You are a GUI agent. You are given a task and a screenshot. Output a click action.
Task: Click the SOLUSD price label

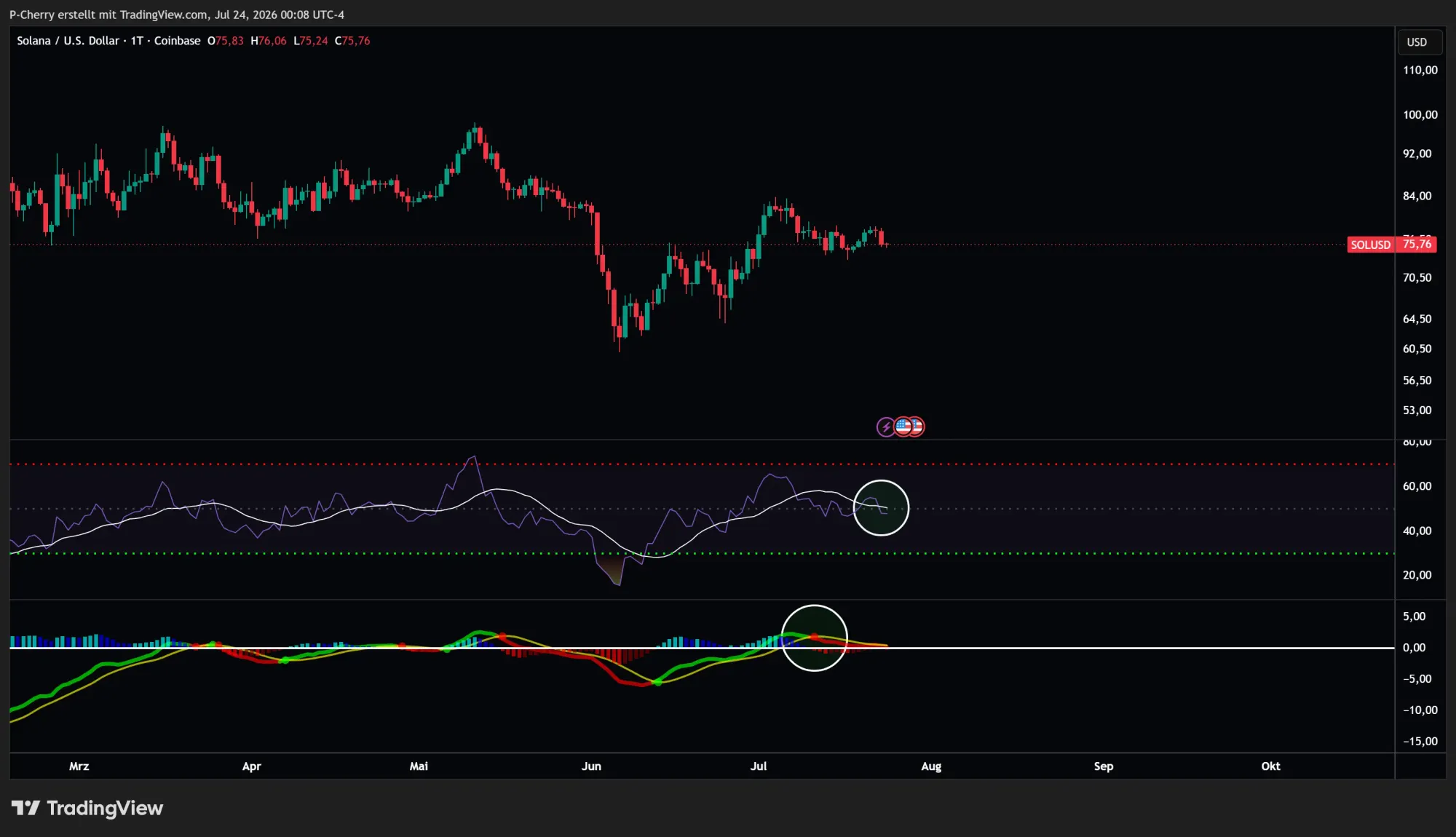(x=1370, y=245)
